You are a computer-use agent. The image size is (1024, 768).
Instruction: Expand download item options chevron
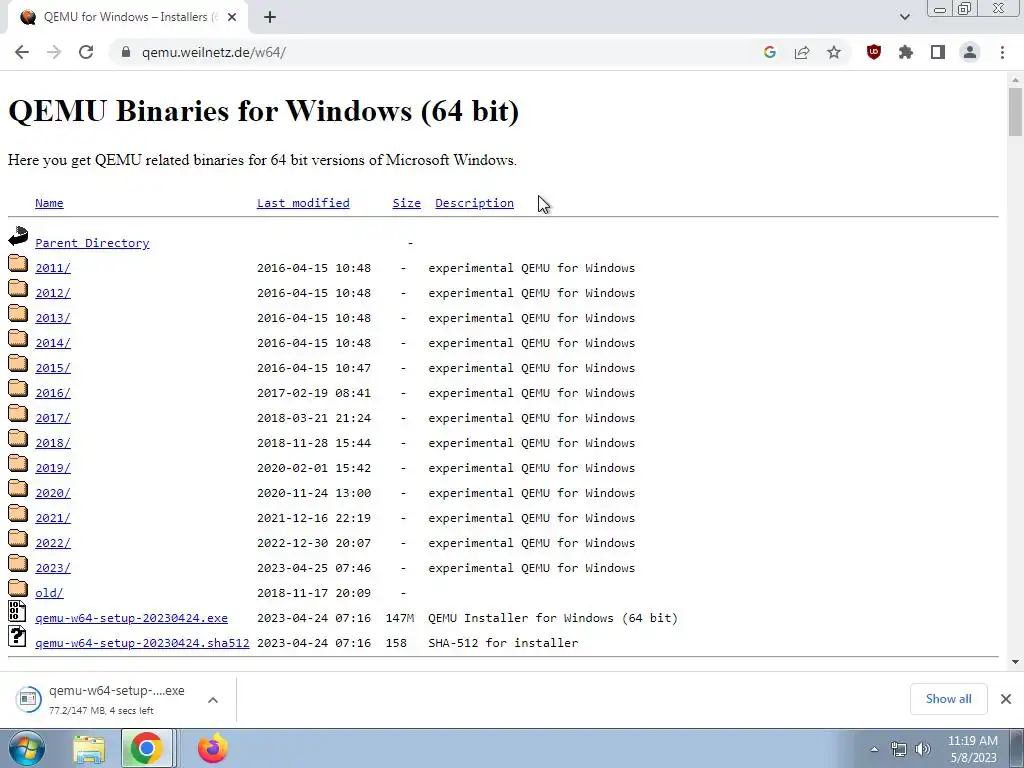pos(213,700)
